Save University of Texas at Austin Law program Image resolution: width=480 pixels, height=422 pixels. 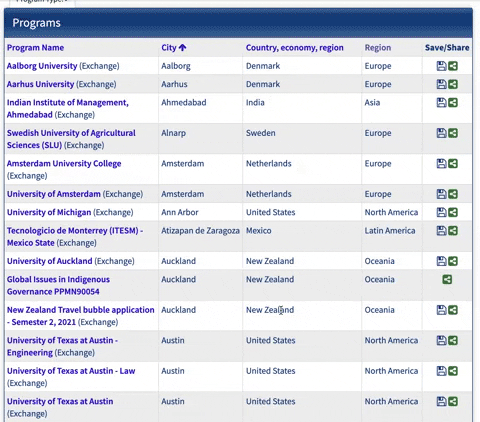pos(441,371)
